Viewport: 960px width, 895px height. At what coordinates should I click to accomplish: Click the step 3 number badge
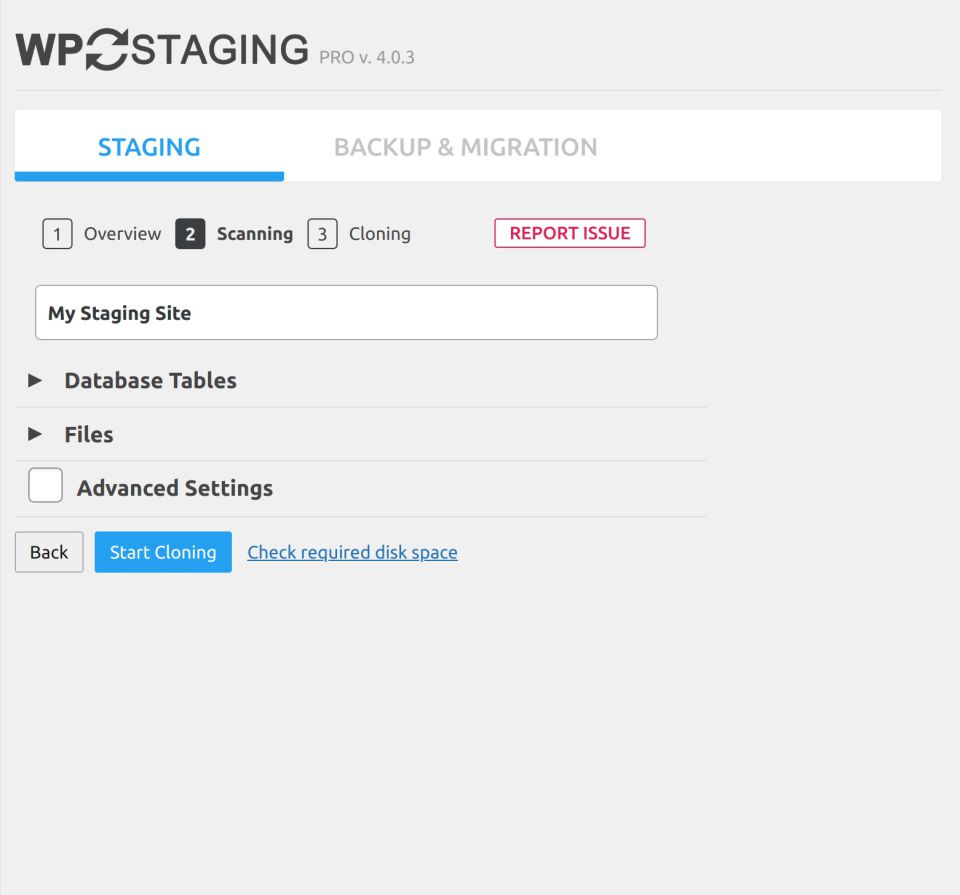322,234
